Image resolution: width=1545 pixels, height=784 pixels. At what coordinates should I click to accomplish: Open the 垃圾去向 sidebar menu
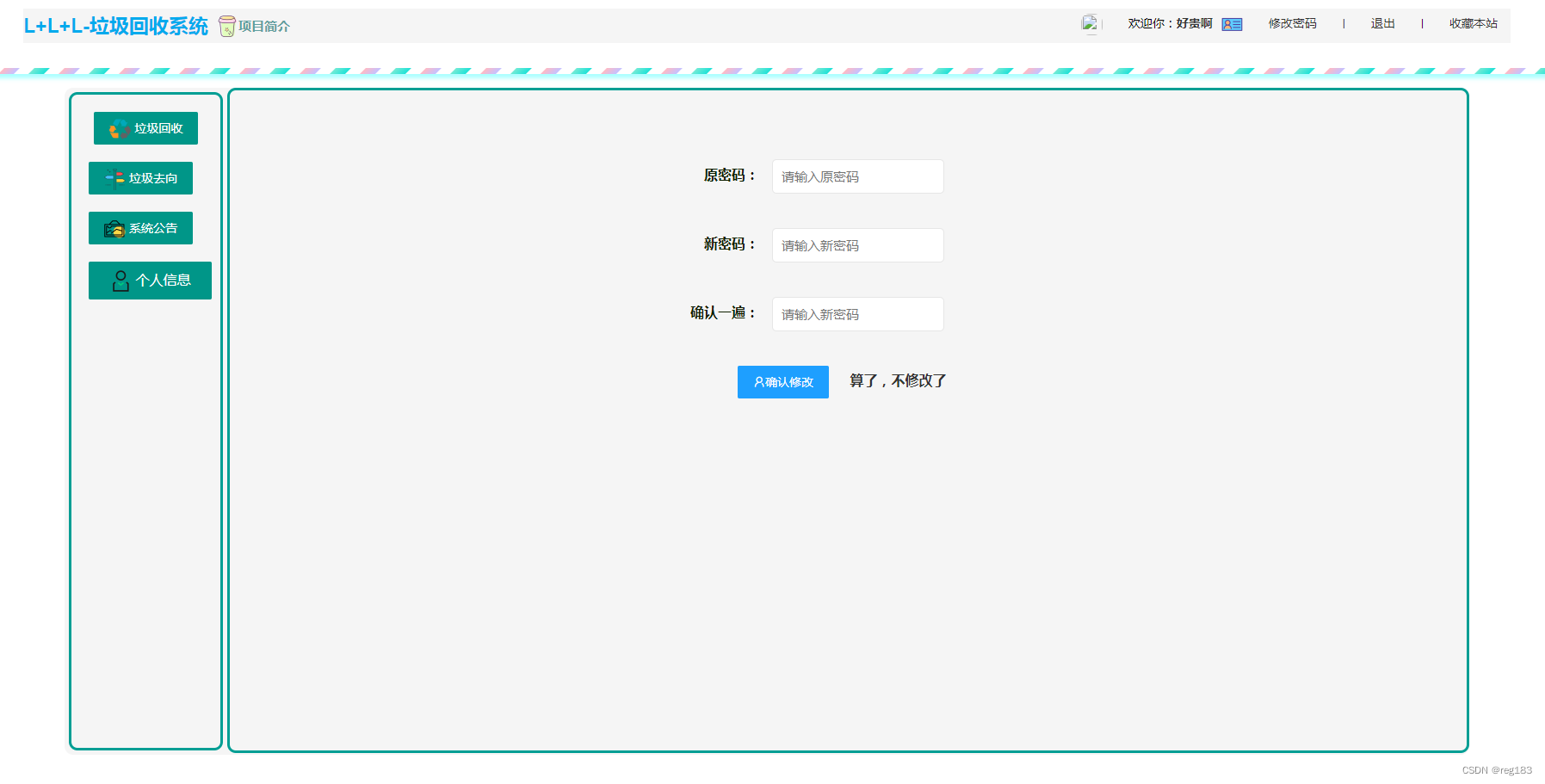click(x=140, y=178)
